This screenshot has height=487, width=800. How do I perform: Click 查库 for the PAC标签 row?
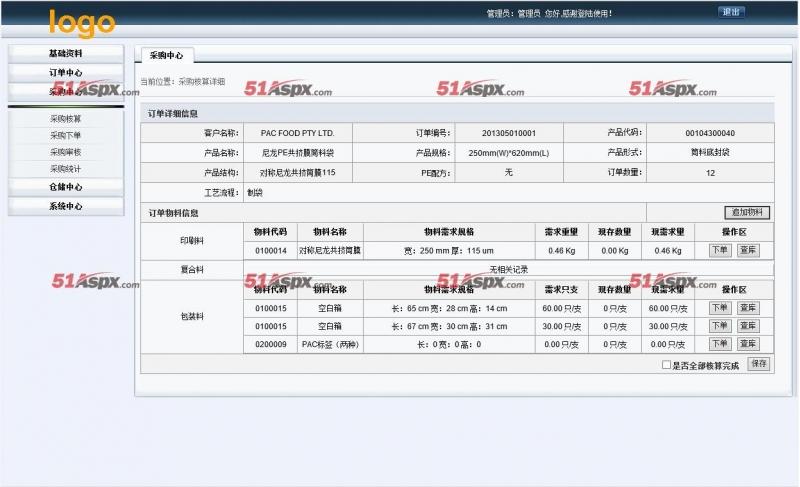(748, 344)
